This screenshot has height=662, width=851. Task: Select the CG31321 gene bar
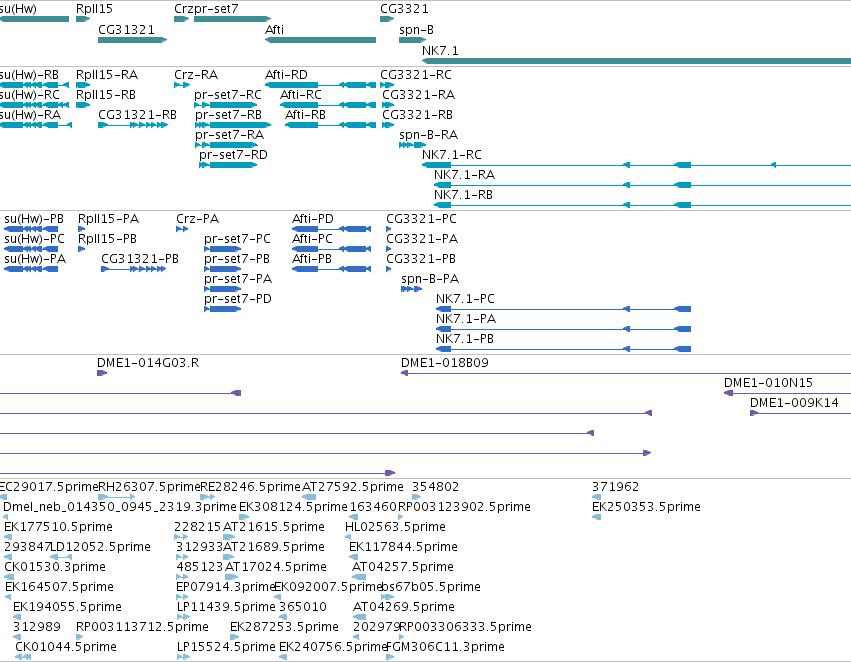tap(132, 40)
